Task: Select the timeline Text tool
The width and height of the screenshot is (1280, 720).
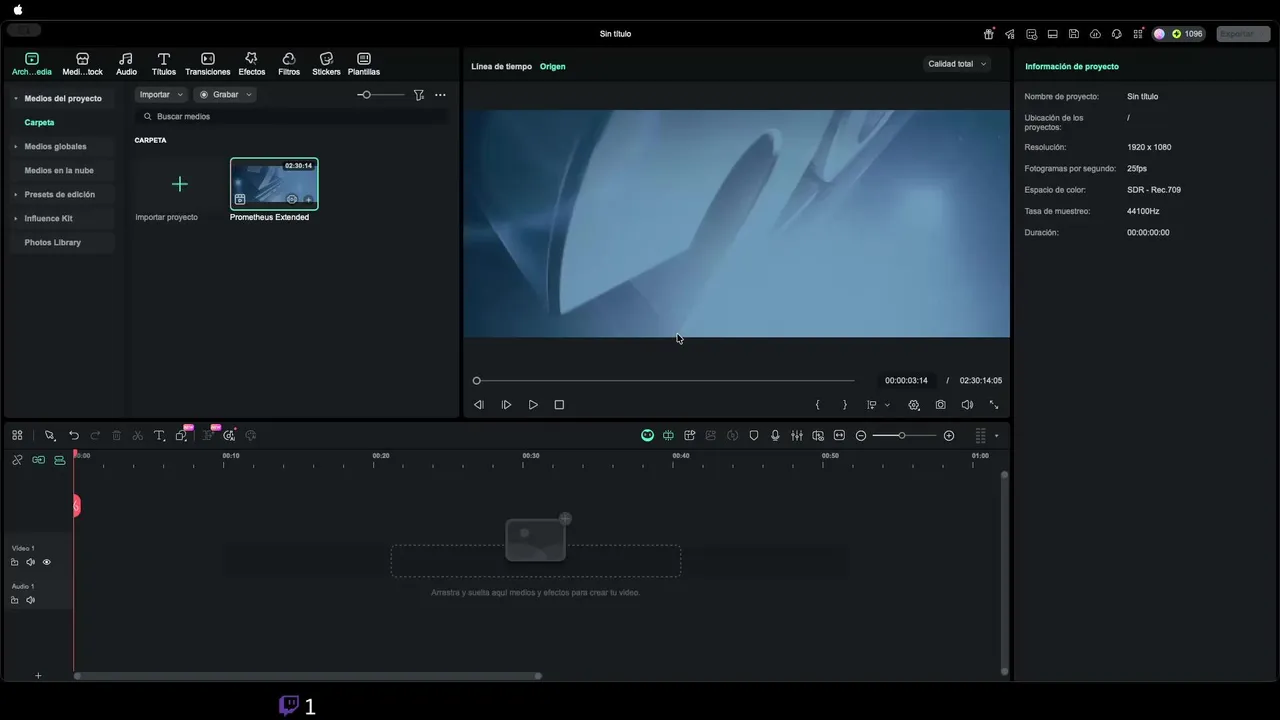Action: (159, 436)
